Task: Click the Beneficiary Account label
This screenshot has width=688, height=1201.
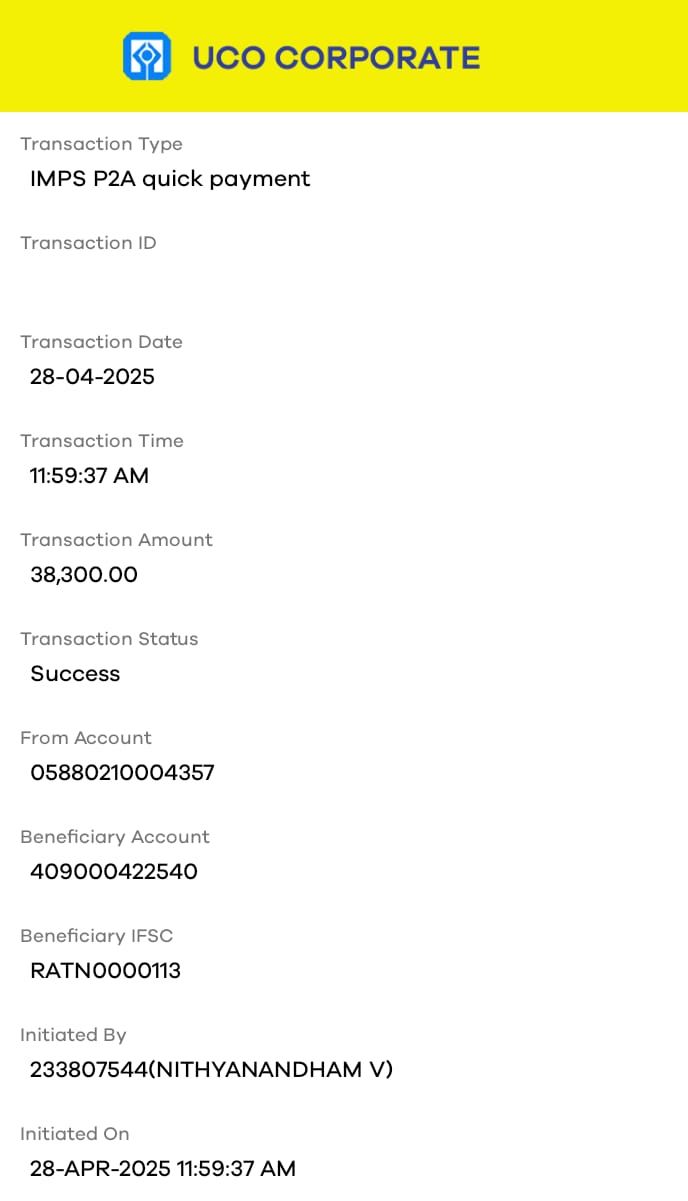Action: [x=115, y=837]
